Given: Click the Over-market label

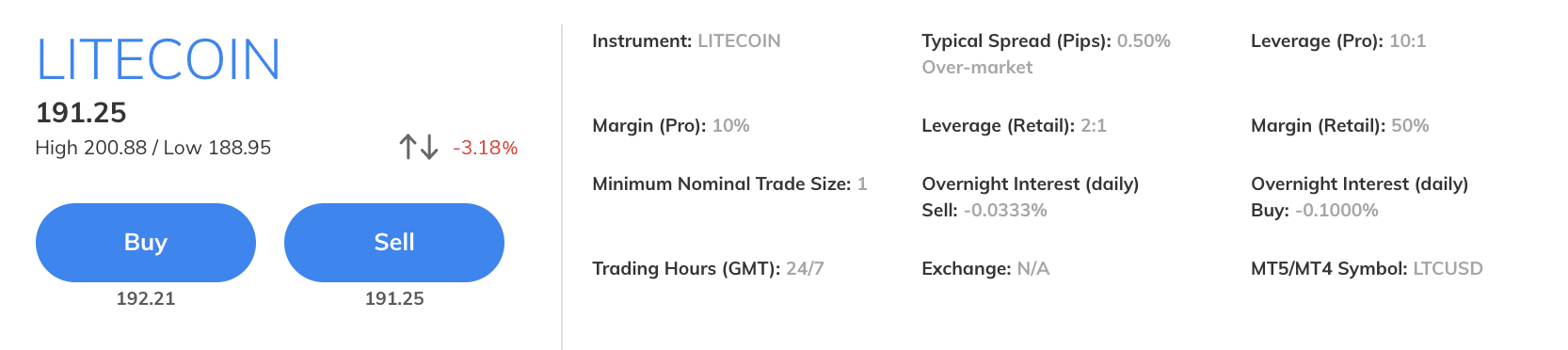Looking at the screenshot, I should (977, 68).
